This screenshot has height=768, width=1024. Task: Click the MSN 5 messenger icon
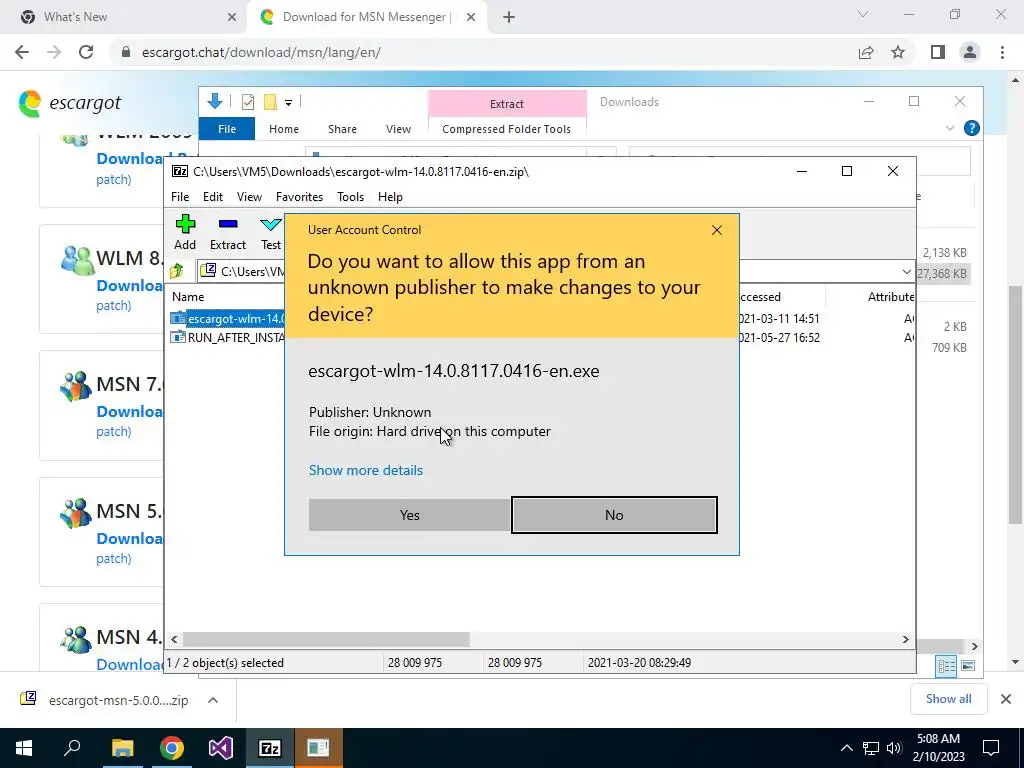click(x=76, y=512)
